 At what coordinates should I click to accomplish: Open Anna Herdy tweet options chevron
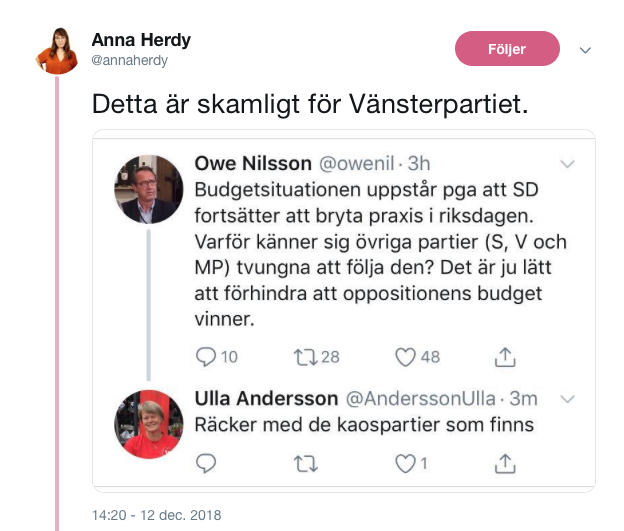tap(586, 50)
